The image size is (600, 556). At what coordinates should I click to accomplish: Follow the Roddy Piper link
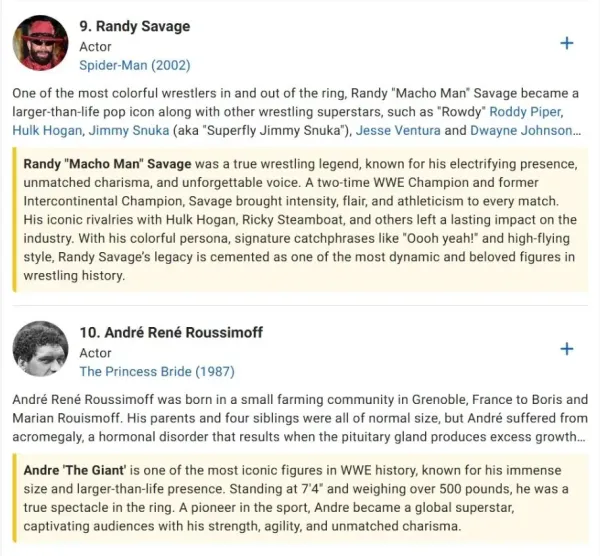tap(526, 112)
